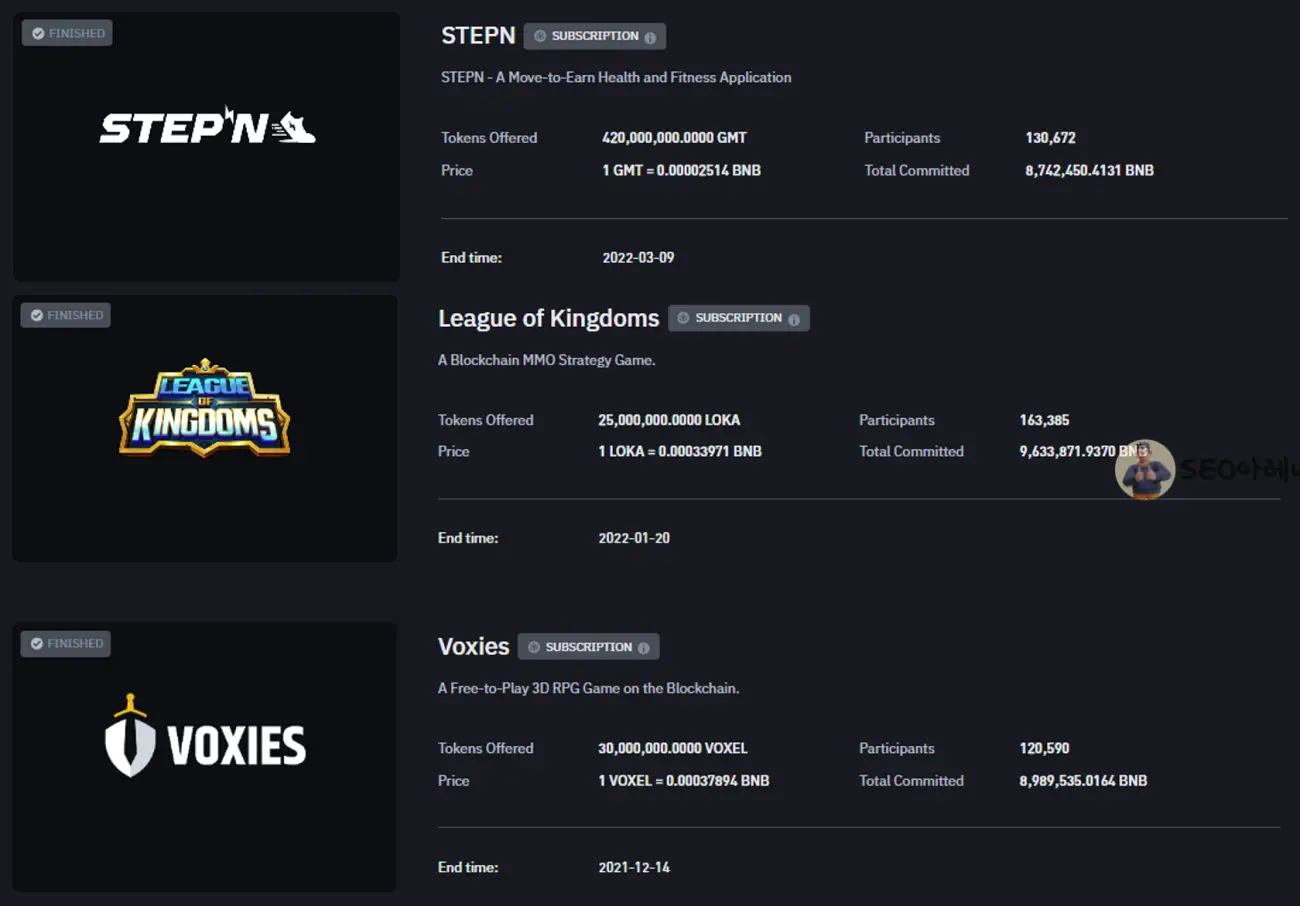Viewport: 1300px width, 906px height.
Task: Click STEPN end time 2022-03-09
Action: pyautogui.click(x=638, y=257)
